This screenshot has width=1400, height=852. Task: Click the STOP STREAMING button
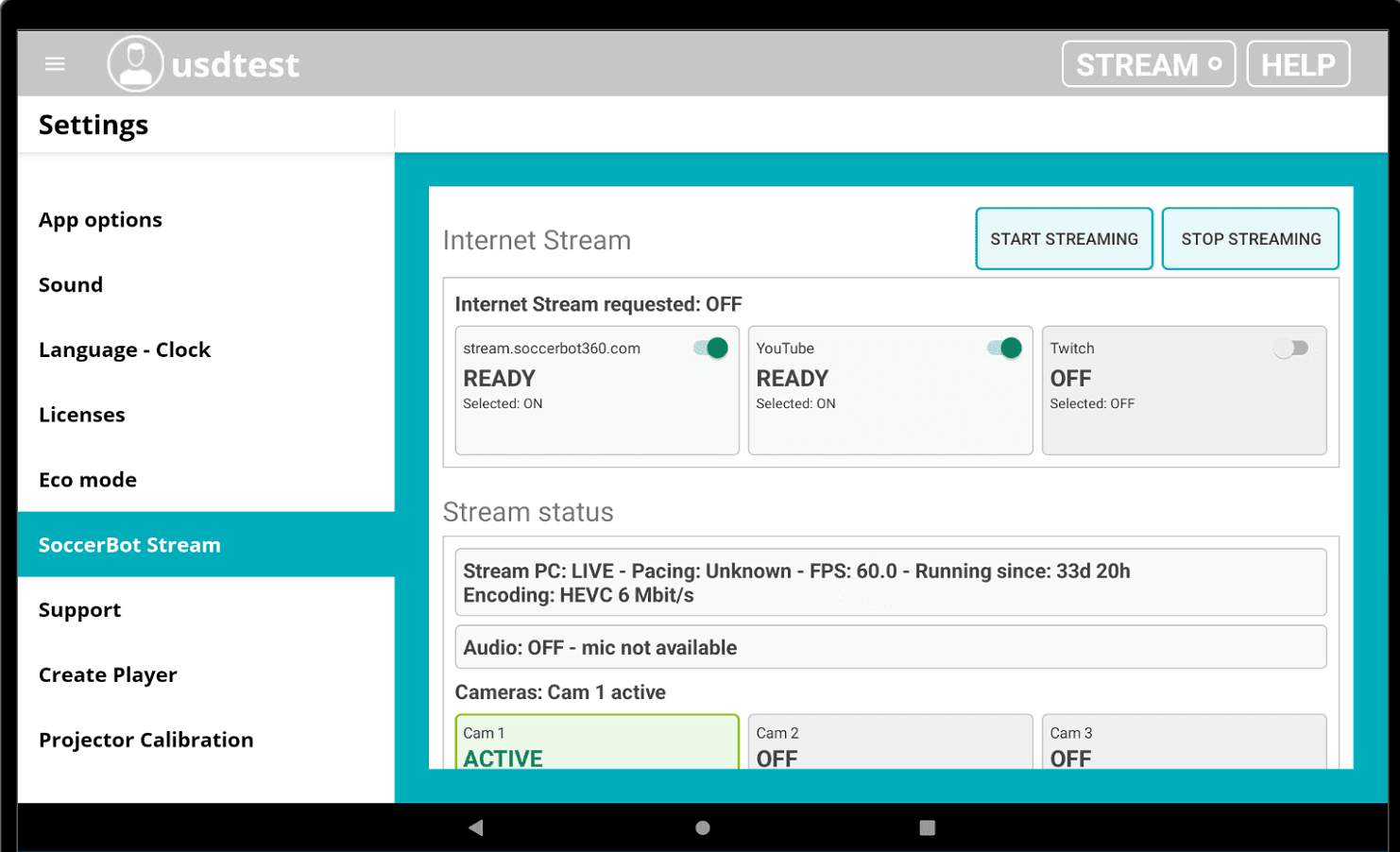click(1251, 239)
